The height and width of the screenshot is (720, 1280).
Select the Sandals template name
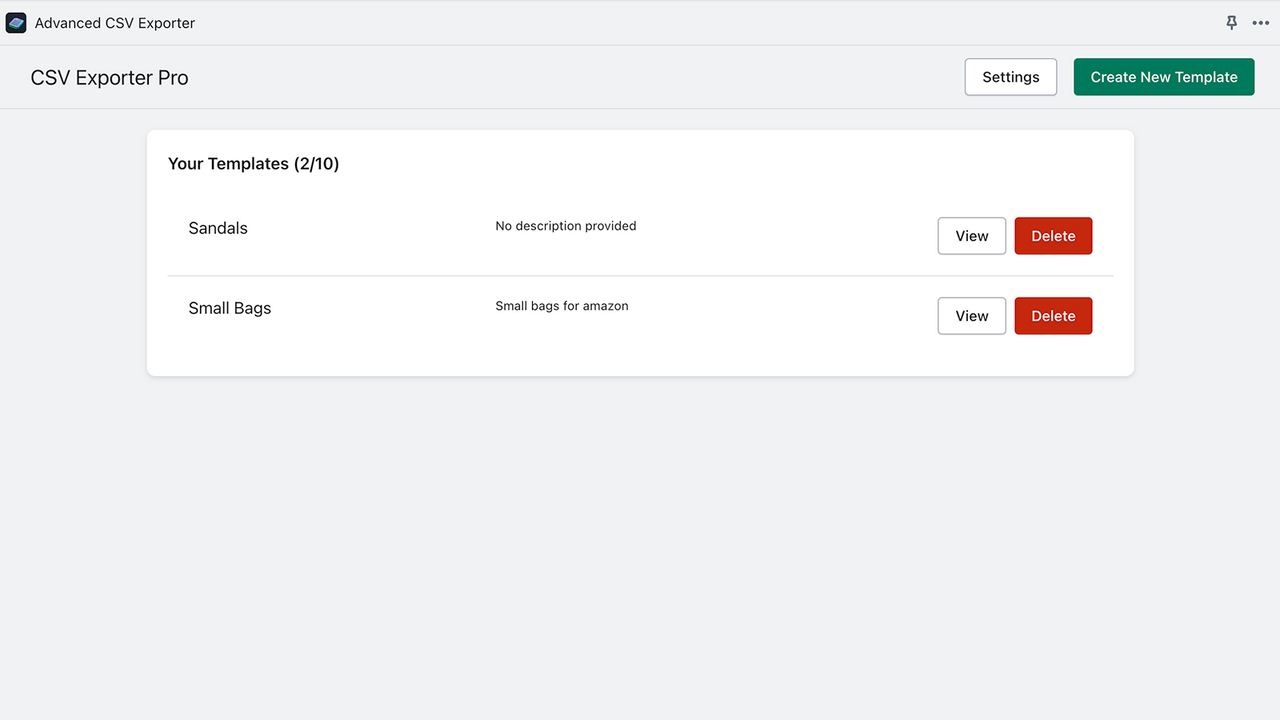coord(218,228)
